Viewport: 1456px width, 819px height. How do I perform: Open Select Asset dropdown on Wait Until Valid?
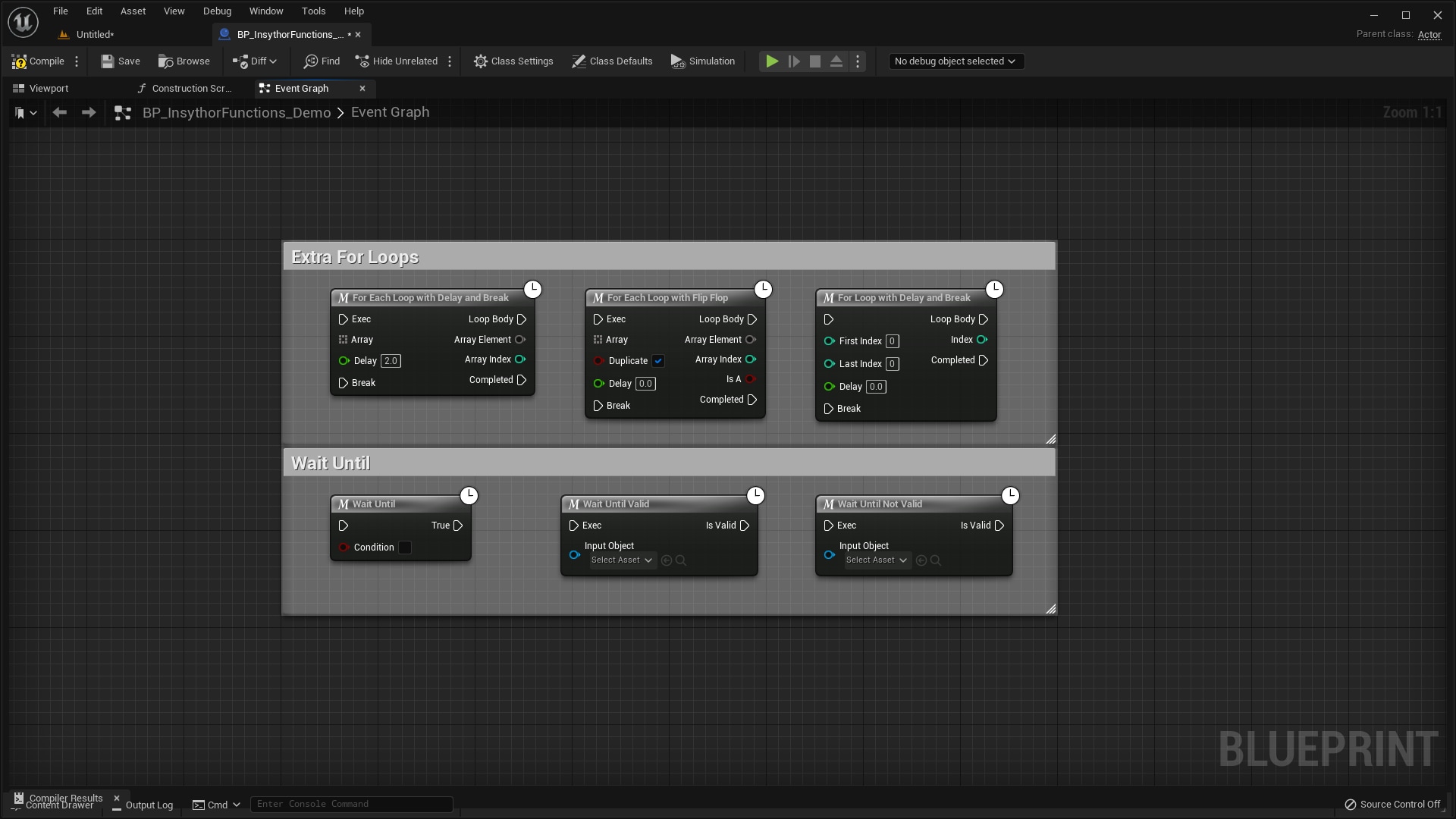pos(623,560)
